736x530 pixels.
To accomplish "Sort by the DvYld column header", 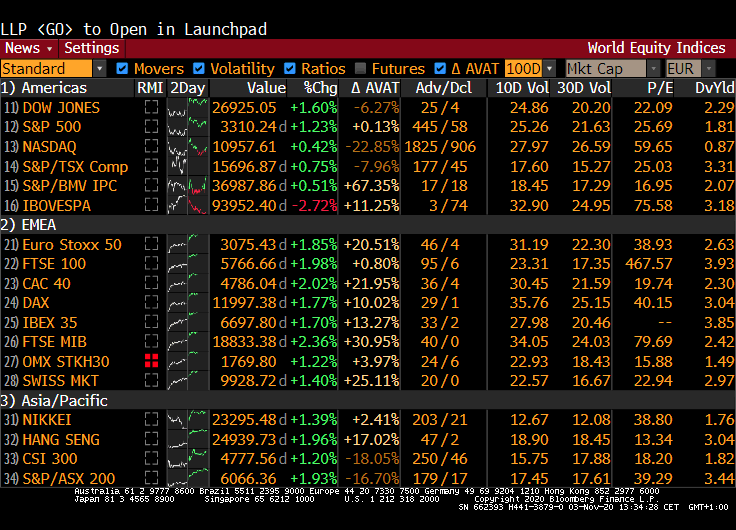I will click(714, 88).
